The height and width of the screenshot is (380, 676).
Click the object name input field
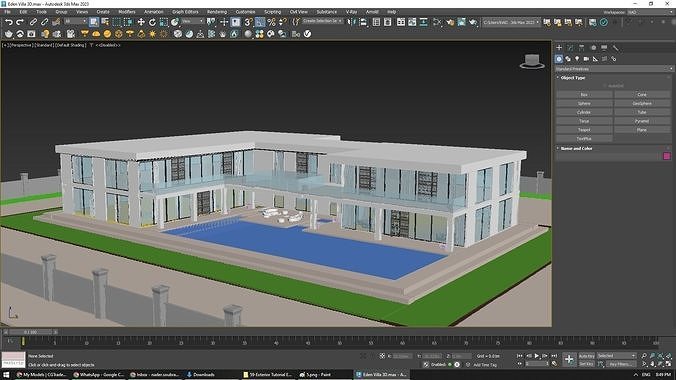tap(608, 156)
